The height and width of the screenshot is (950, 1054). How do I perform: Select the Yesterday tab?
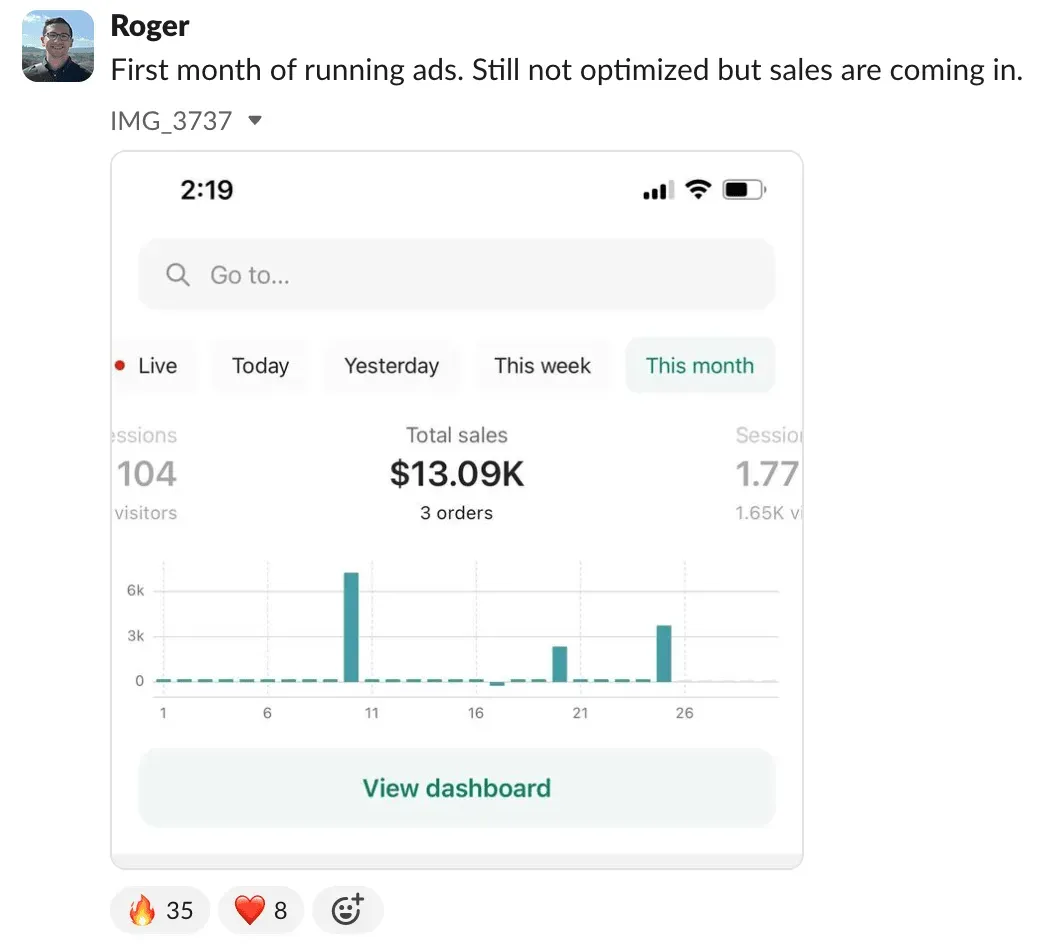point(391,366)
